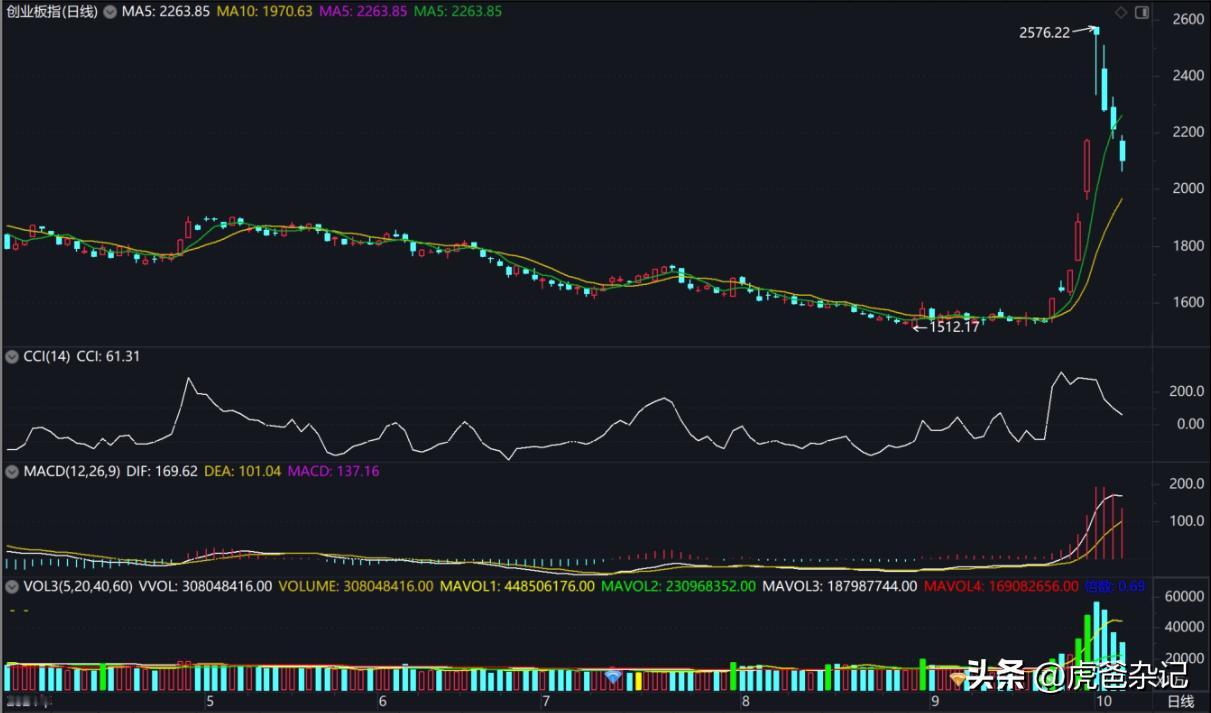The width and height of the screenshot is (1211, 713).
Task: Click the 40000 volume axis label
Action: click(x=1185, y=627)
